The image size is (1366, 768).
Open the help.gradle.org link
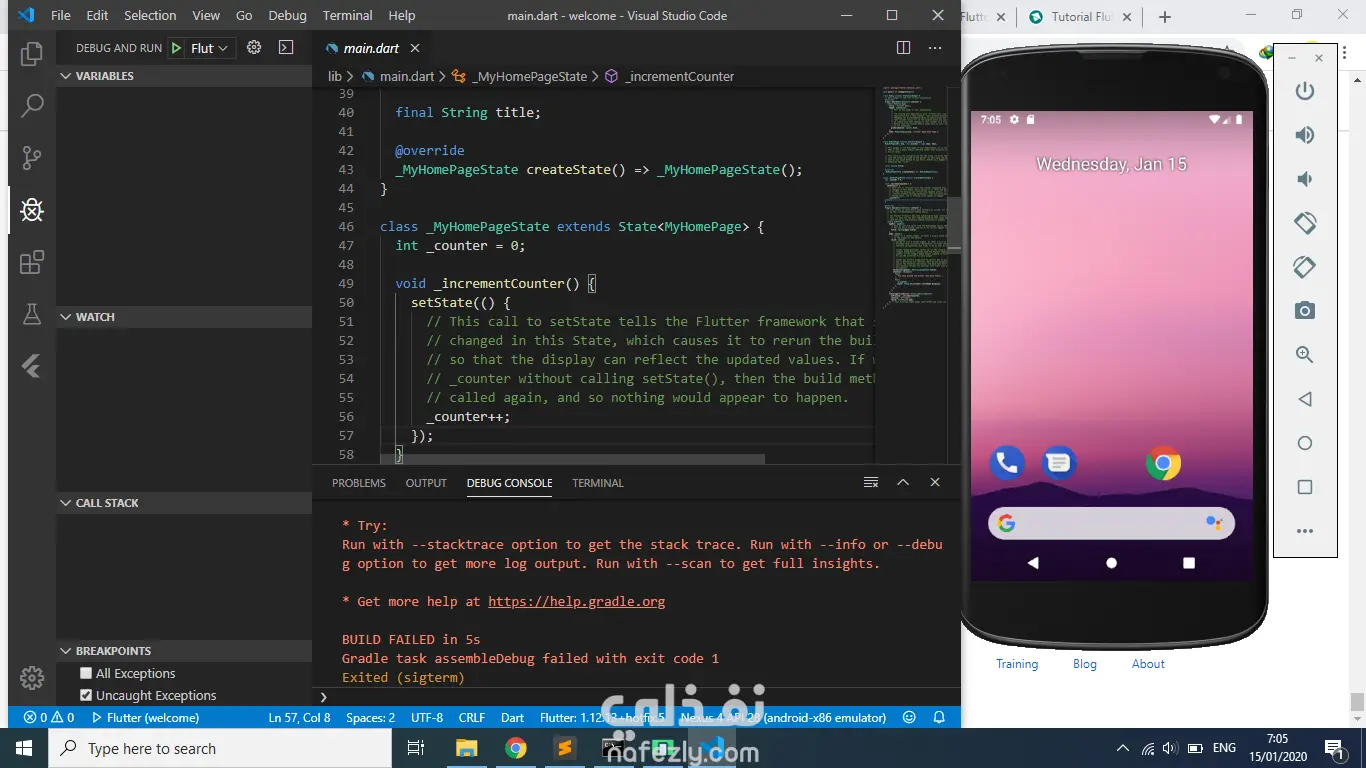pos(576,601)
